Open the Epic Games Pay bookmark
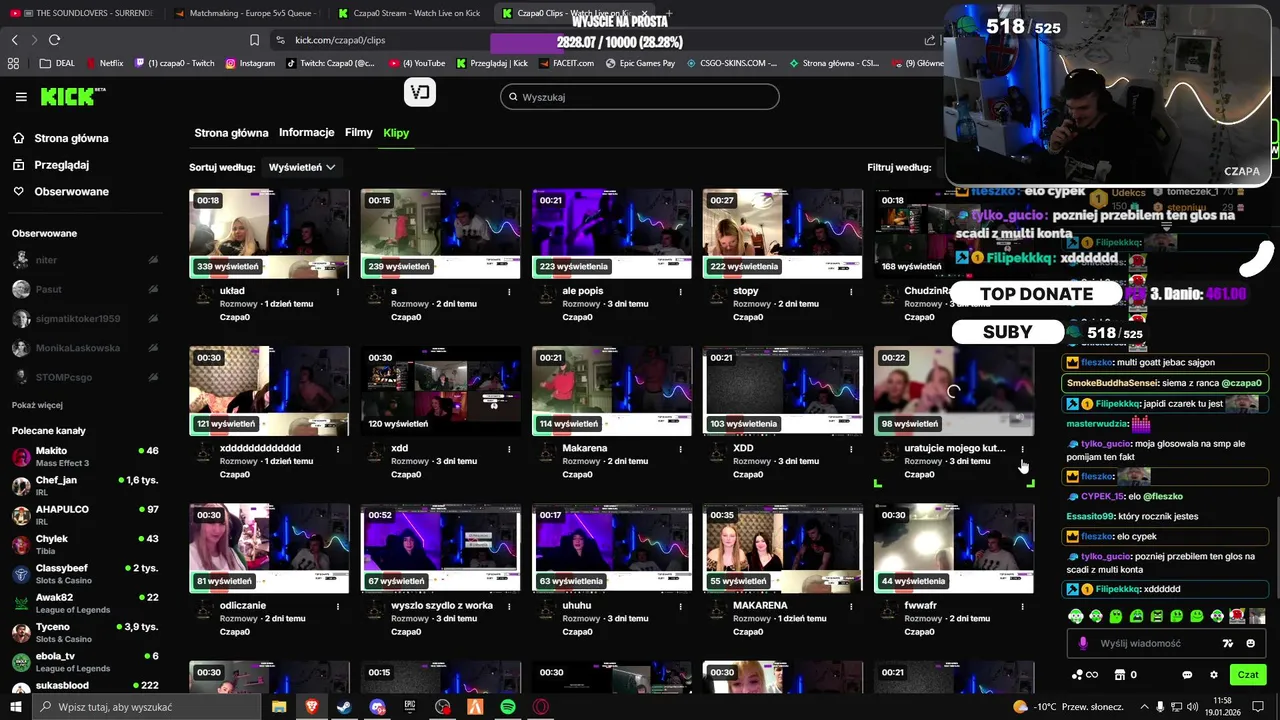The height and width of the screenshot is (720, 1280). point(640,63)
